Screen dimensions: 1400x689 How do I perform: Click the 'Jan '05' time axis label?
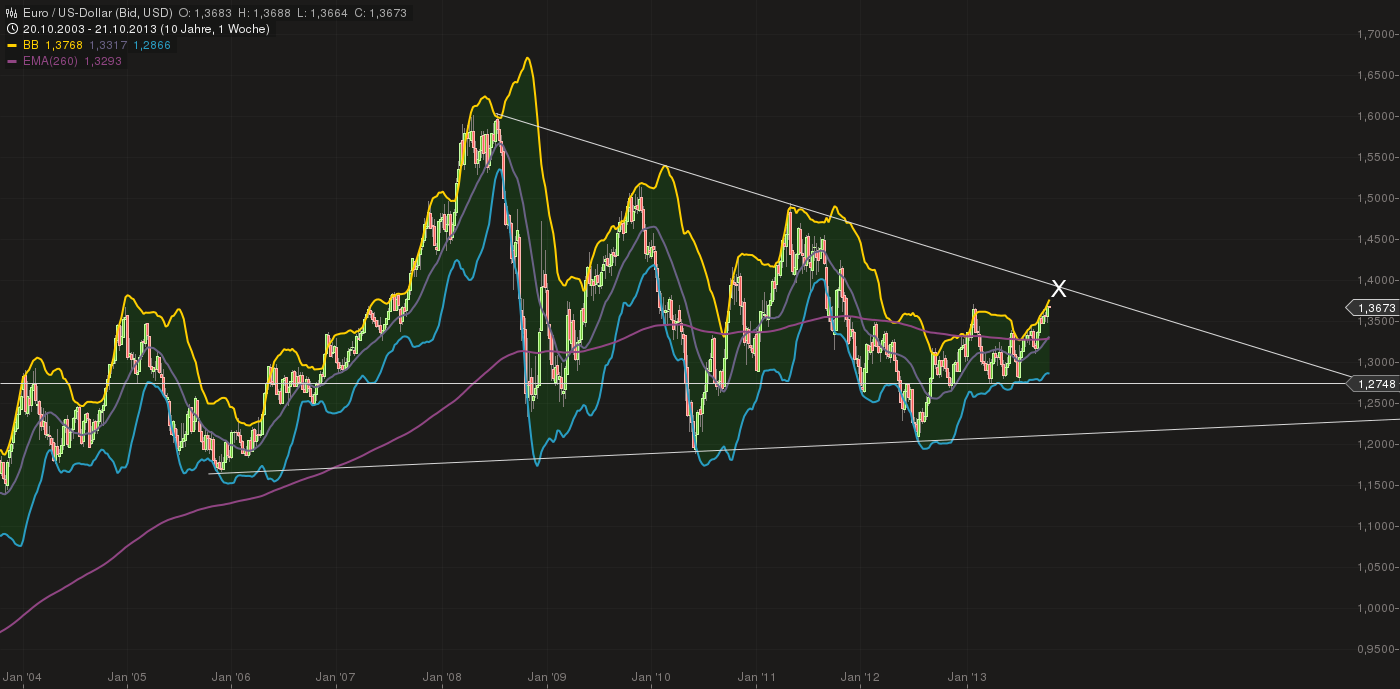tap(126, 677)
